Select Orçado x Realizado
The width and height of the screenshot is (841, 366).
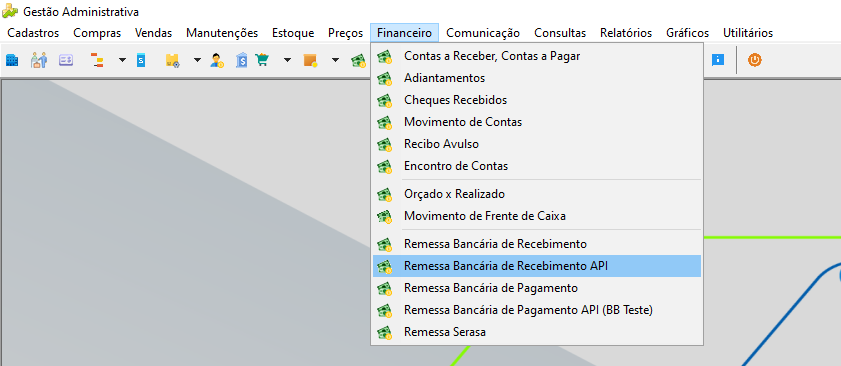coord(537,194)
